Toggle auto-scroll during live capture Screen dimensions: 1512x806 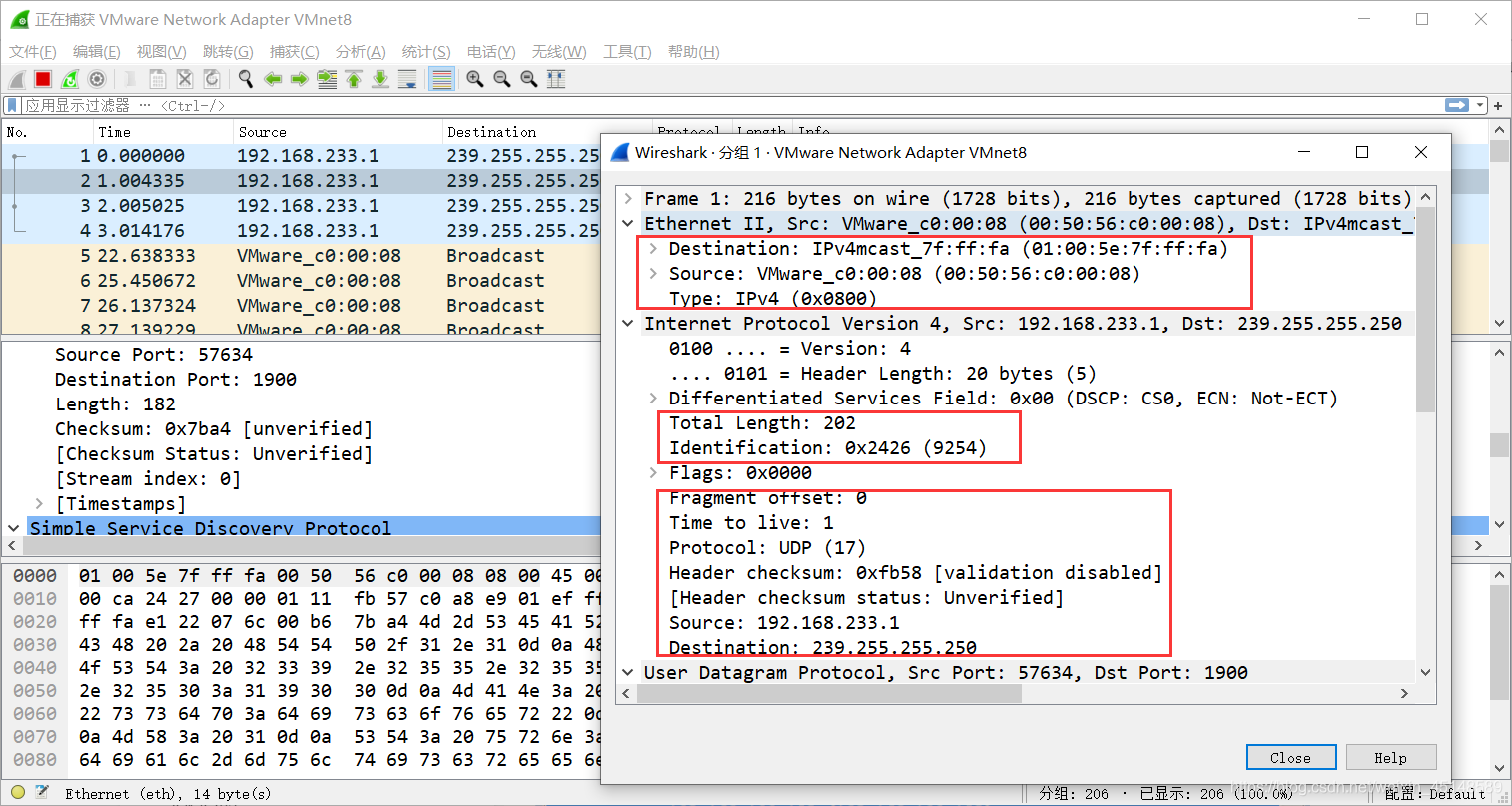[x=407, y=79]
